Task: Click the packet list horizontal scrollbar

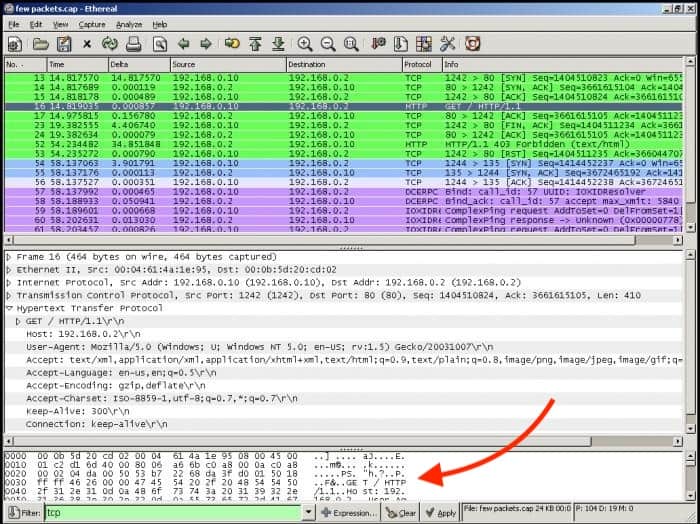Action: tap(343, 241)
